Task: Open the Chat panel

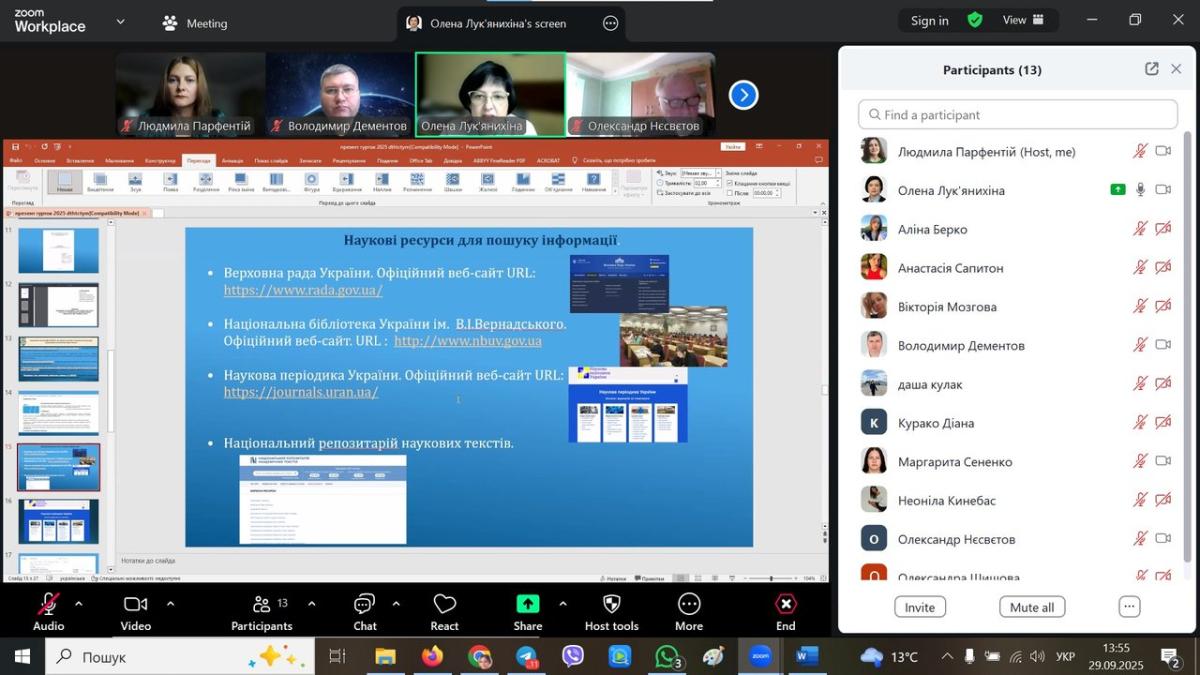Action: click(x=364, y=605)
